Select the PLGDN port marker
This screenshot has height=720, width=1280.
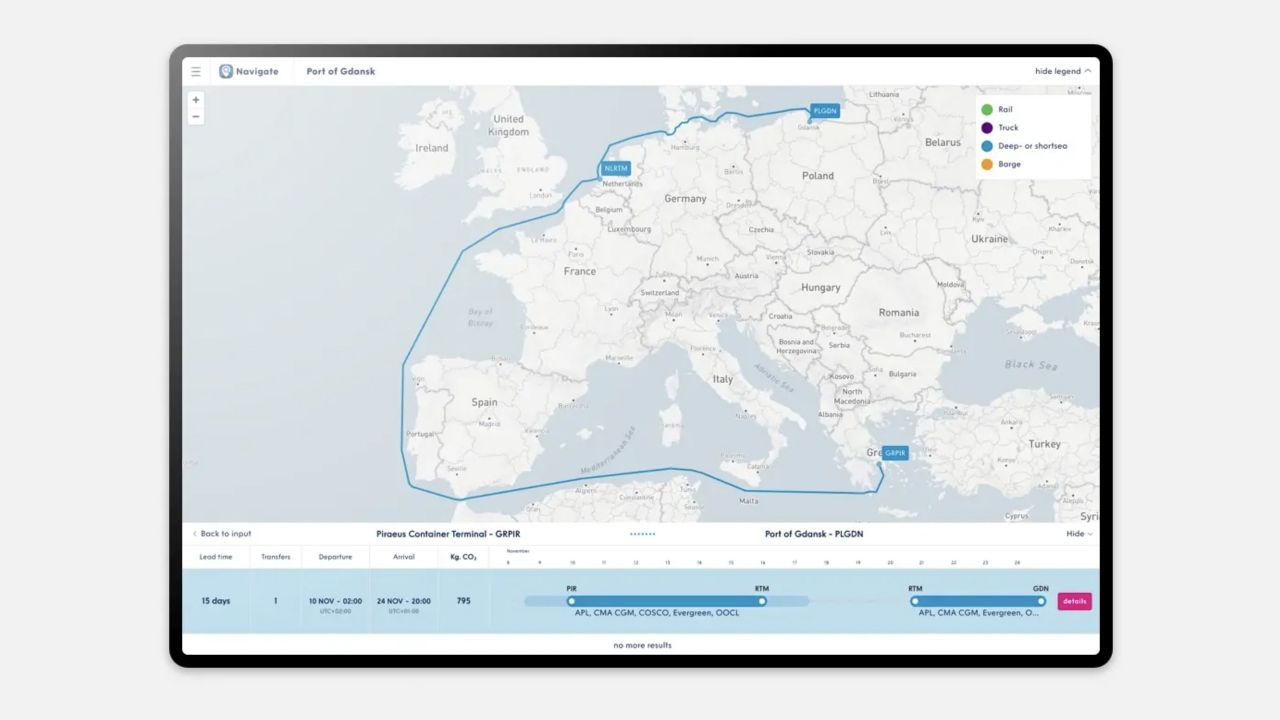tap(824, 111)
